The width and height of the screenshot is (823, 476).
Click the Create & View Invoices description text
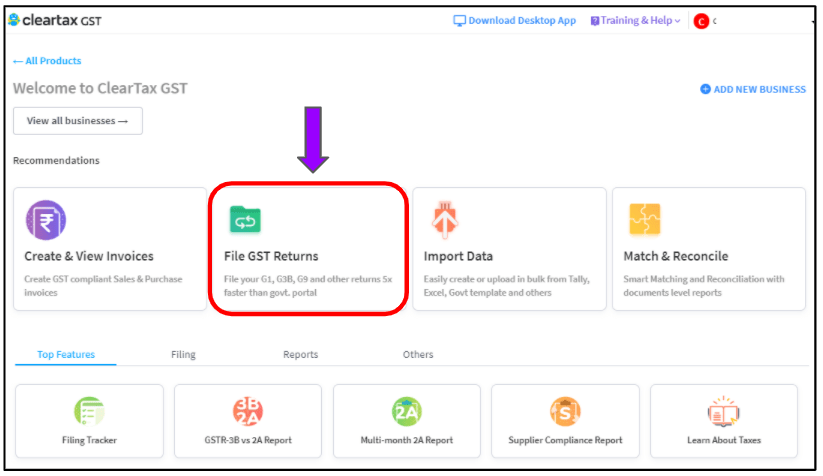103,286
